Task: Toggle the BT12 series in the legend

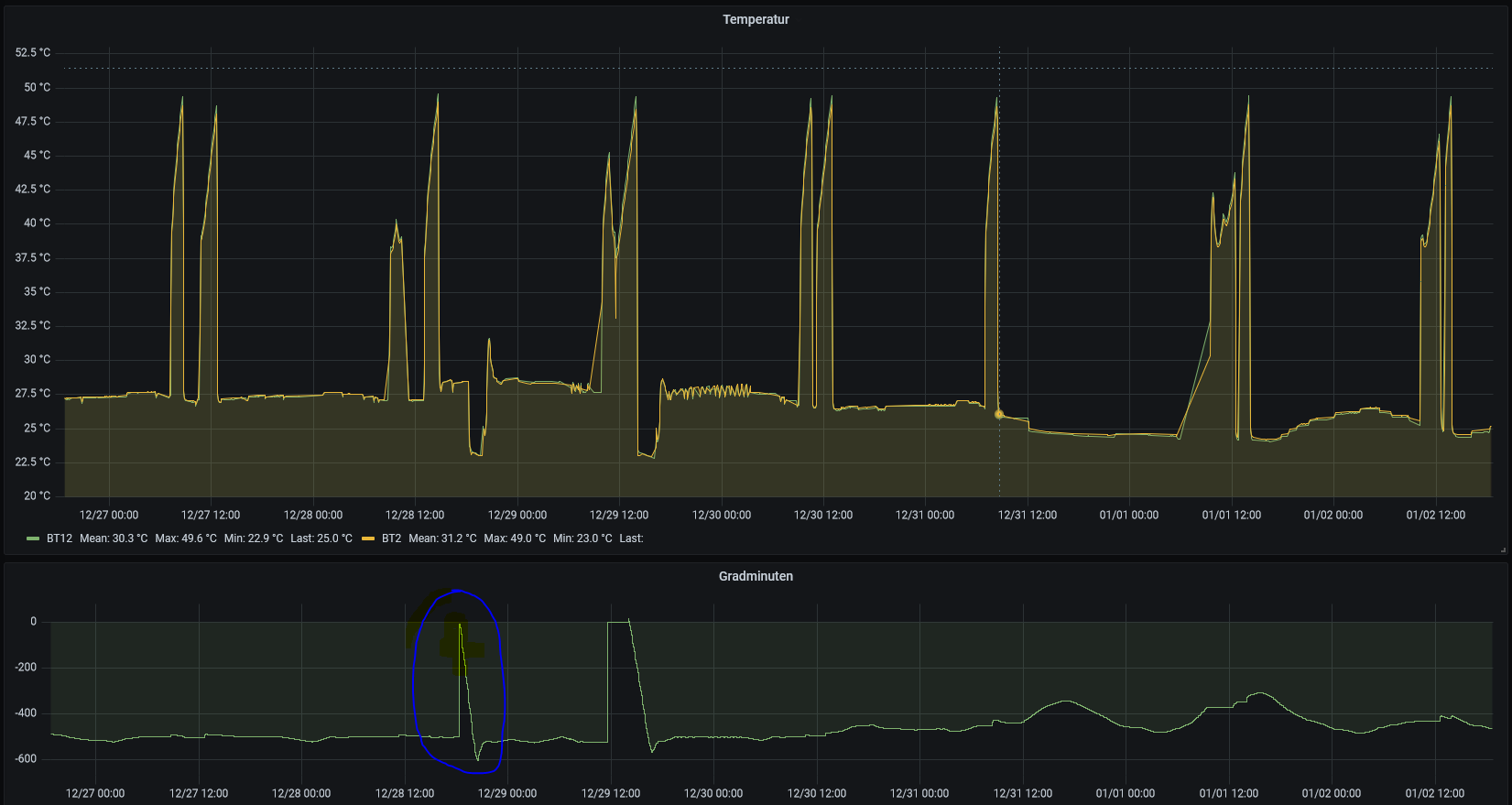Action: click(x=60, y=538)
